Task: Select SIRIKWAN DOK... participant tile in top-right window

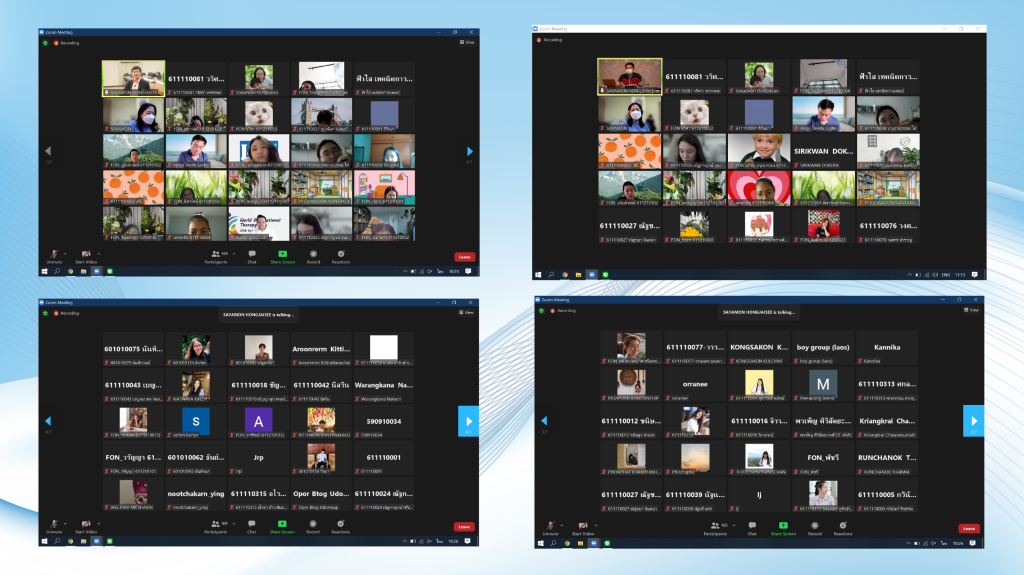Action: pyautogui.click(x=824, y=151)
